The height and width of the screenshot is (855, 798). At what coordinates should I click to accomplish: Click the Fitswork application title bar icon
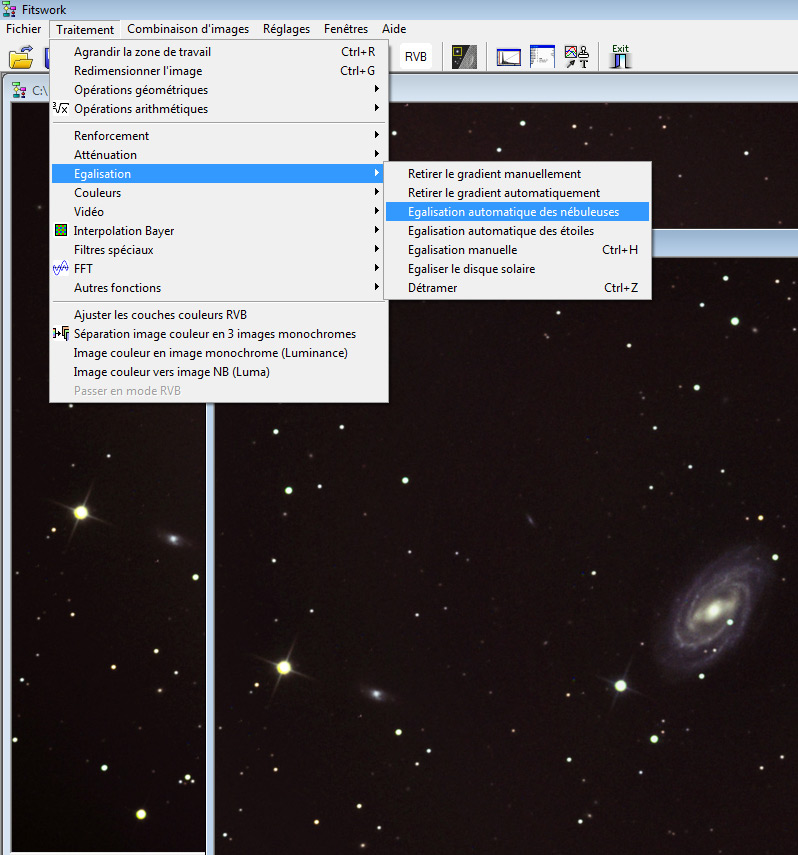click(x=9, y=9)
